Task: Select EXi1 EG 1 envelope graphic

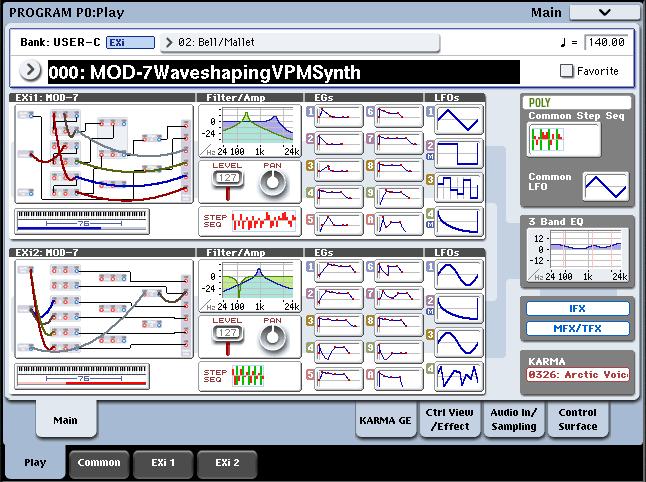Action: pyautogui.click(x=339, y=116)
